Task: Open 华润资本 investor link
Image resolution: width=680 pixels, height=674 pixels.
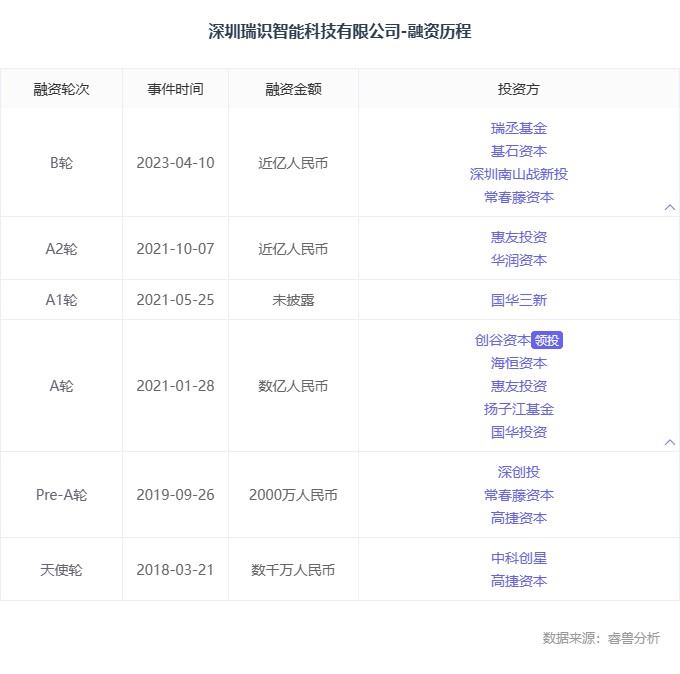Action: click(519, 260)
